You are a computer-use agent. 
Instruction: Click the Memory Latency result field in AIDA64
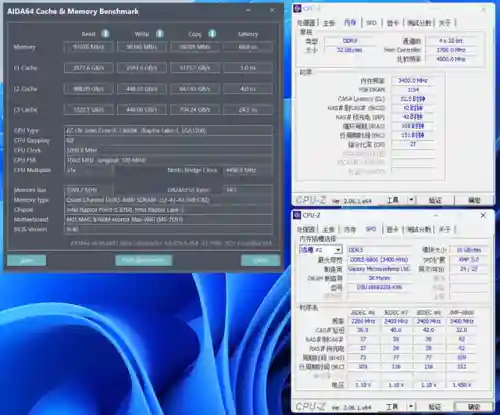(x=248, y=47)
